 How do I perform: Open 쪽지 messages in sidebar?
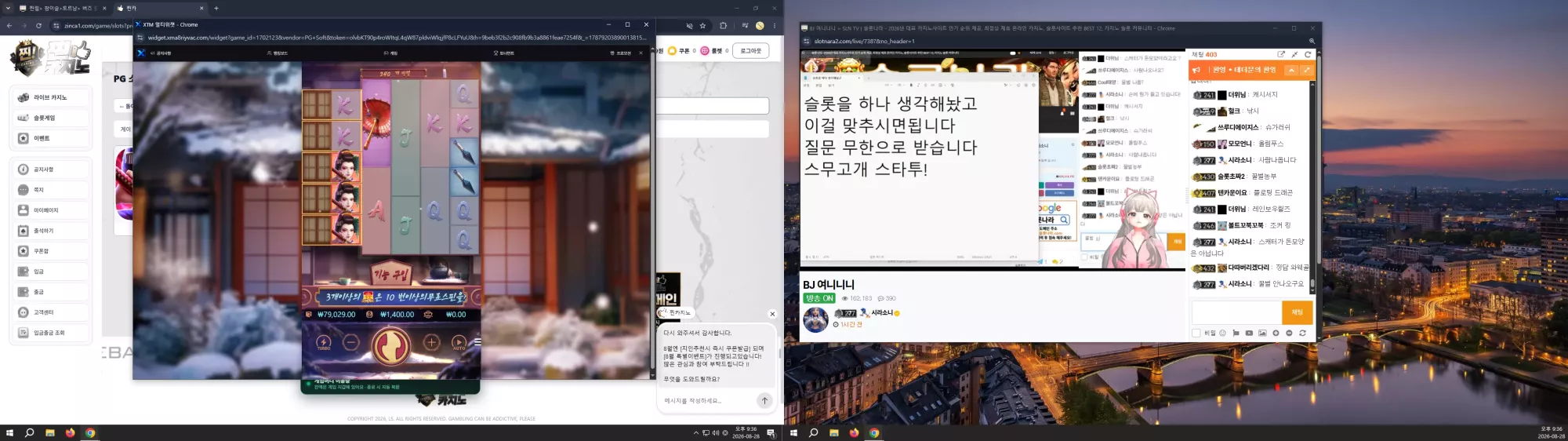(x=51, y=190)
